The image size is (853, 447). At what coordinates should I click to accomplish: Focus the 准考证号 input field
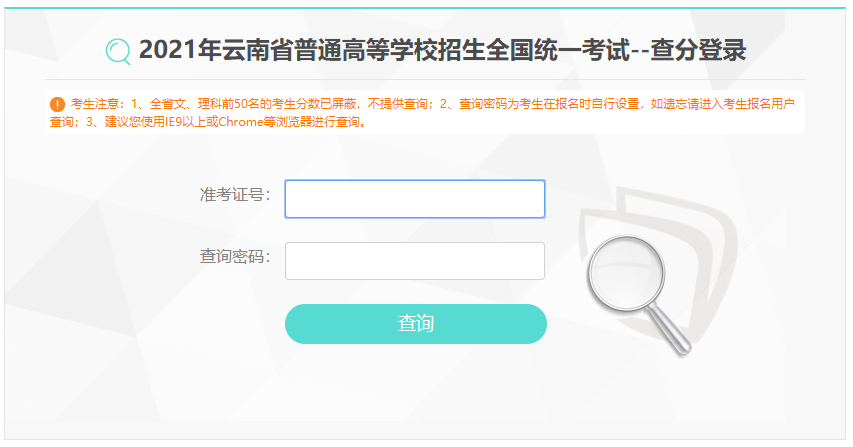[x=415, y=199]
